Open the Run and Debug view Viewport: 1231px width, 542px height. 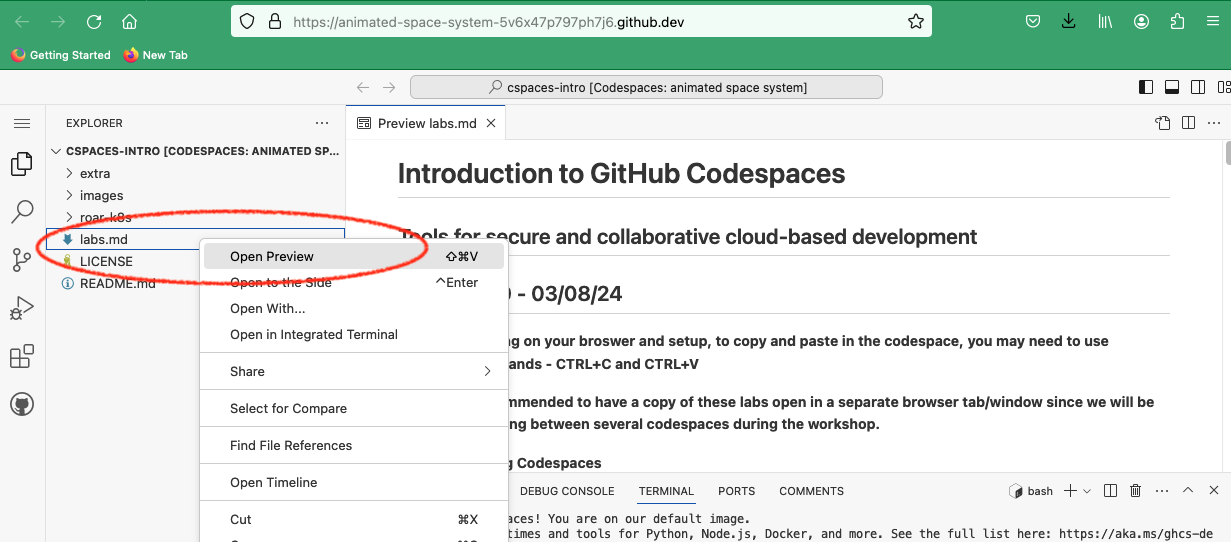[x=22, y=308]
